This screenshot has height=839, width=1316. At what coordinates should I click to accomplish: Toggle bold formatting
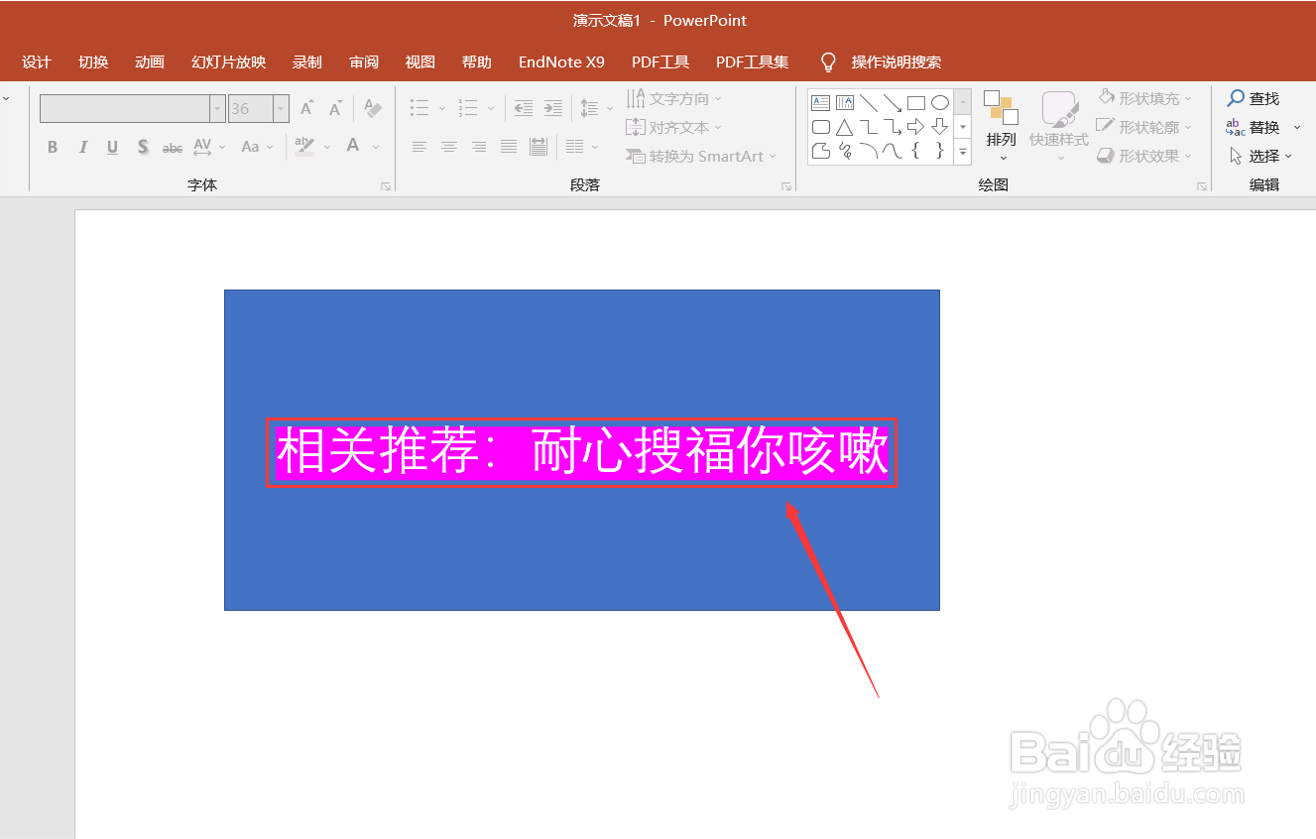[53, 147]
